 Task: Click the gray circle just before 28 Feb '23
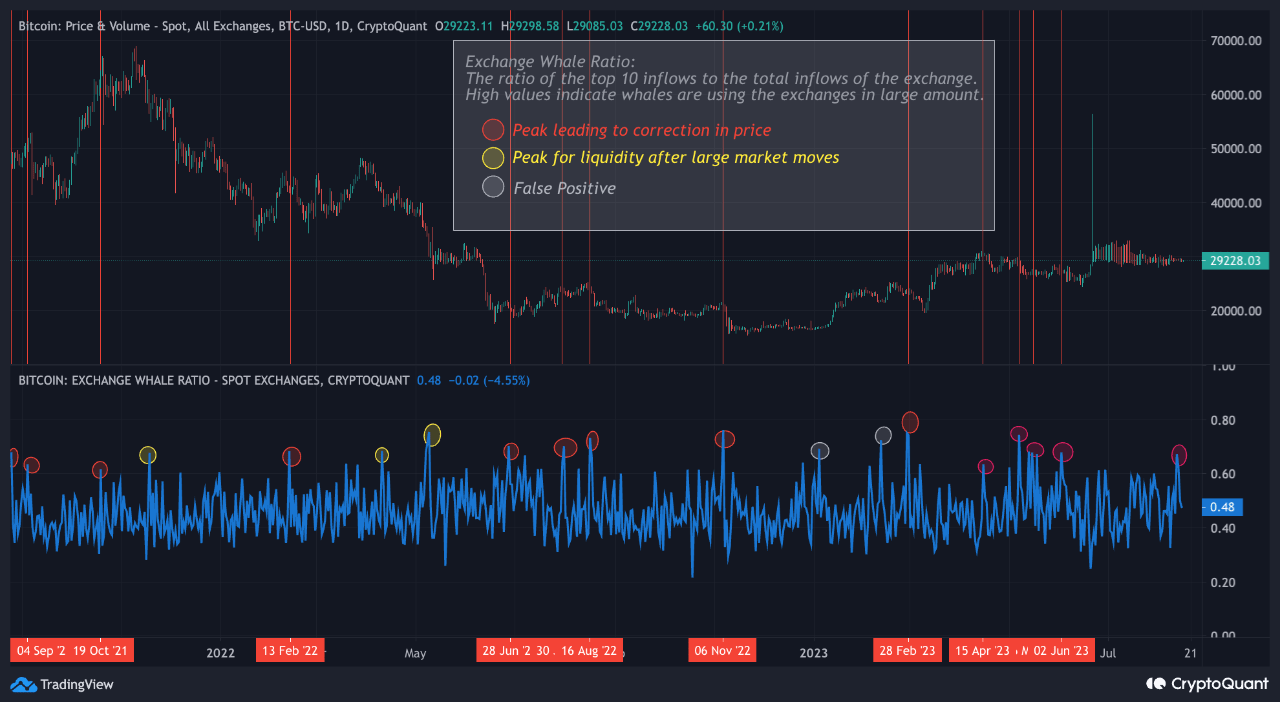(x=883, y=435)
